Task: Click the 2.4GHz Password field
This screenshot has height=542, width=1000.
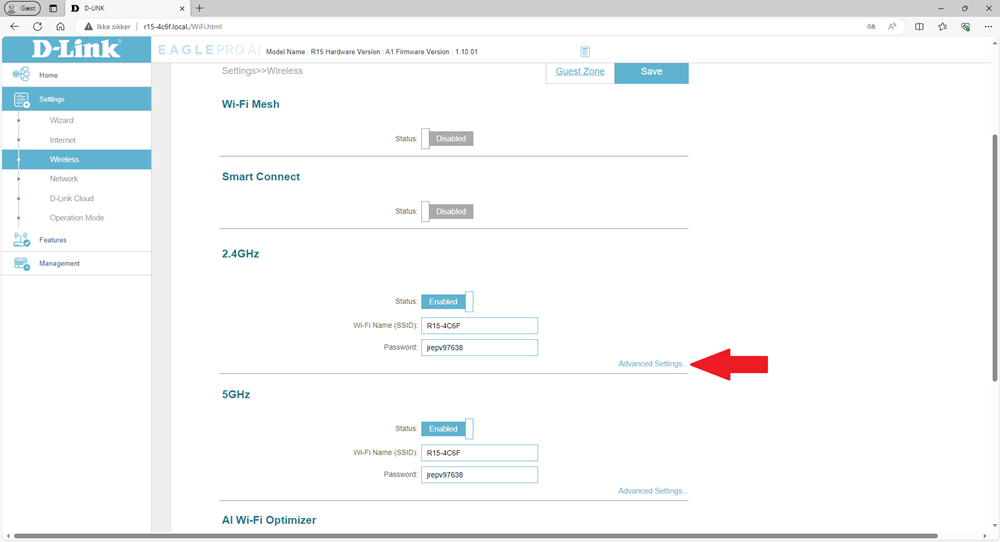Action: [x=479, y=348]
